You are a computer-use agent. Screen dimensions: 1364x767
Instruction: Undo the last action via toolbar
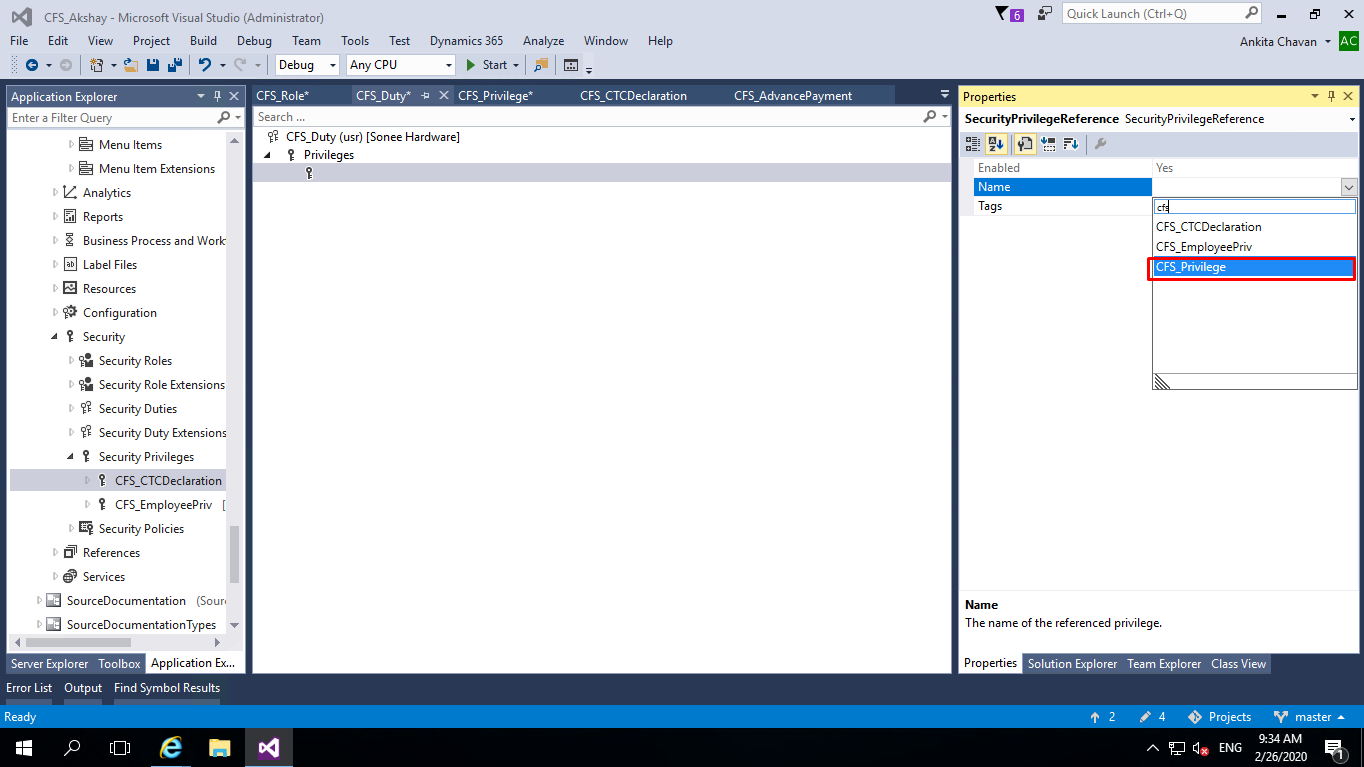tap(204, 65)
